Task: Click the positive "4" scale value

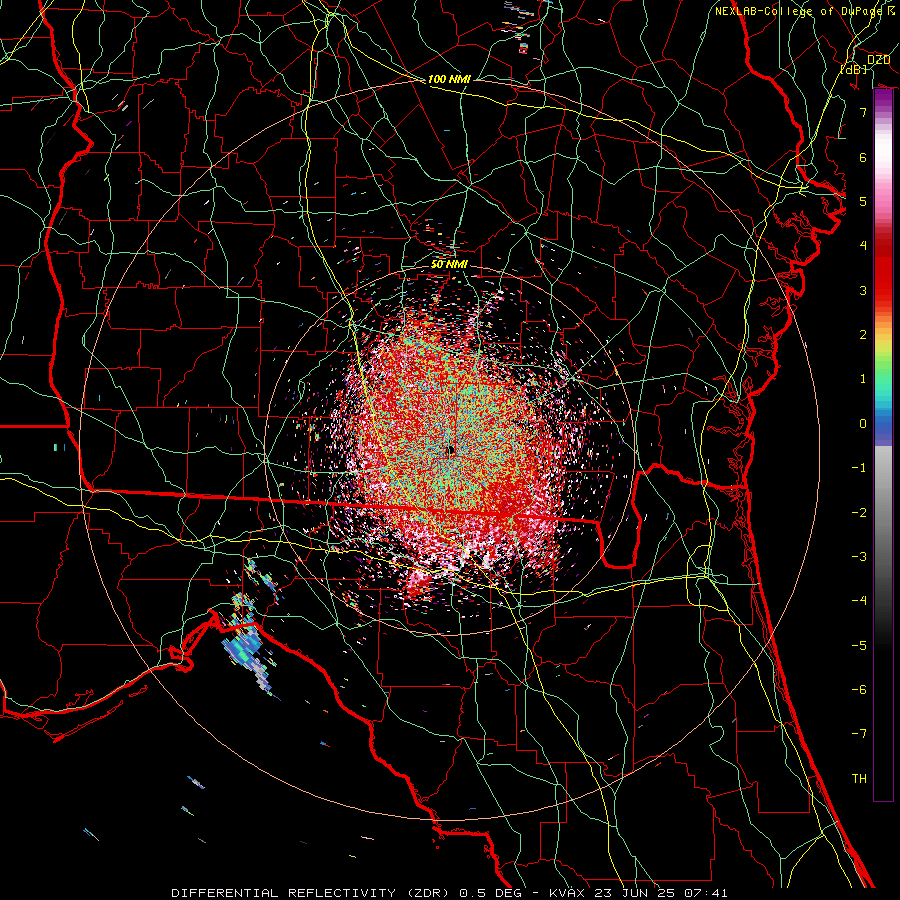Action: coord(863,246)
